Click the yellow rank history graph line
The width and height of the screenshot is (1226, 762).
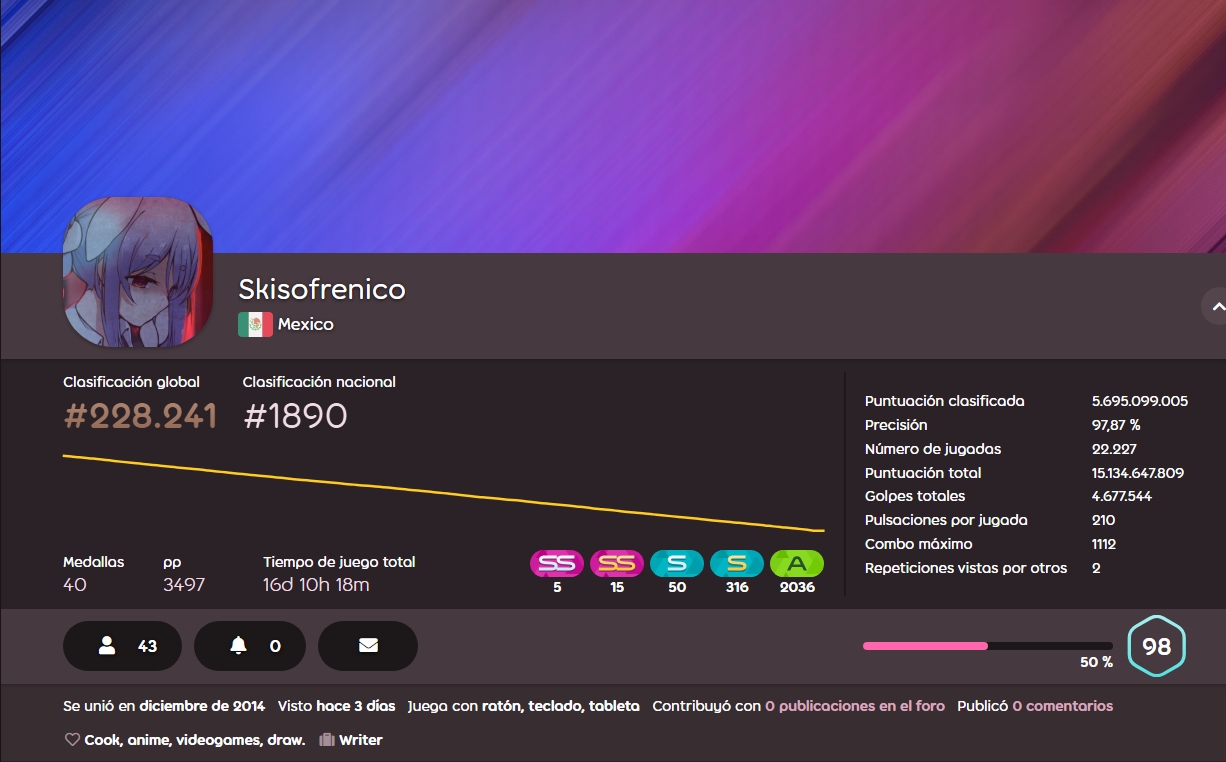point(444,493)
